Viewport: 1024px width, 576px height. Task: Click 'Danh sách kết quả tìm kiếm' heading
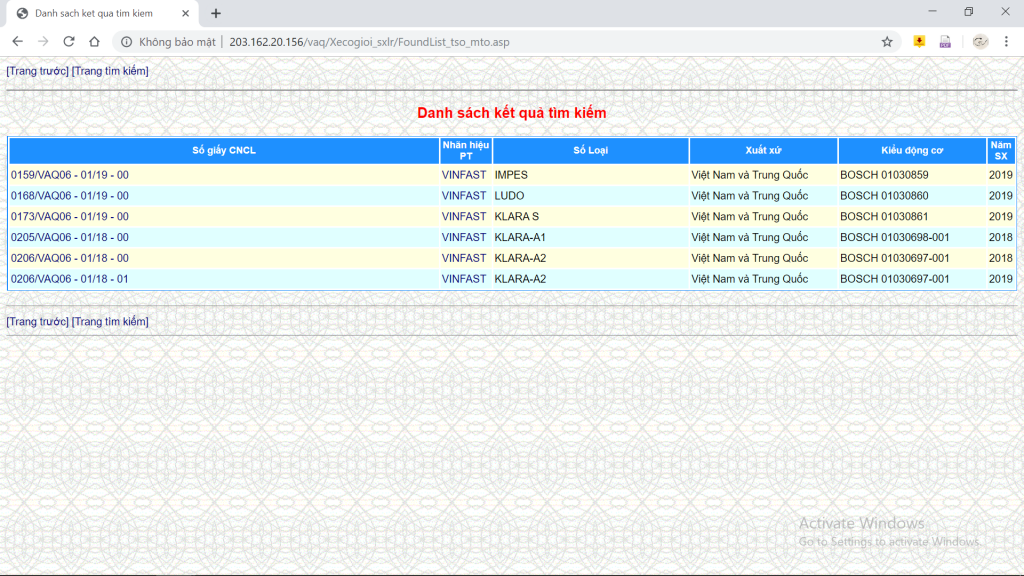tap(512, 113)
